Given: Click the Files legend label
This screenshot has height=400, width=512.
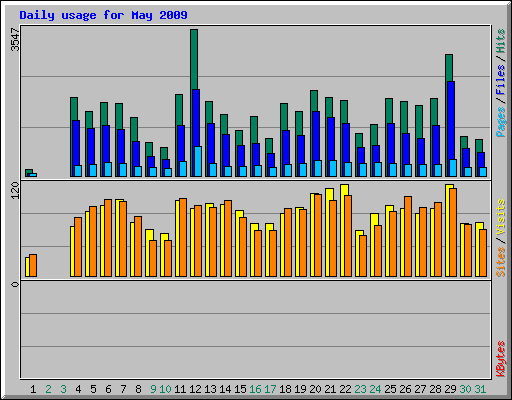Looking at the screenshot, I should (501, 80).
